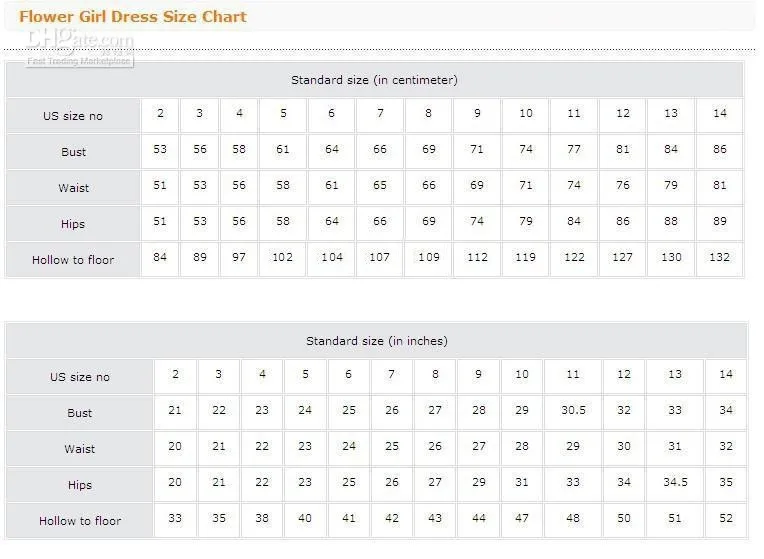Viewport: 764px width, 559px height.
Task: Select the 102 hollow to floor cell
Action: [x=283, y=258]
